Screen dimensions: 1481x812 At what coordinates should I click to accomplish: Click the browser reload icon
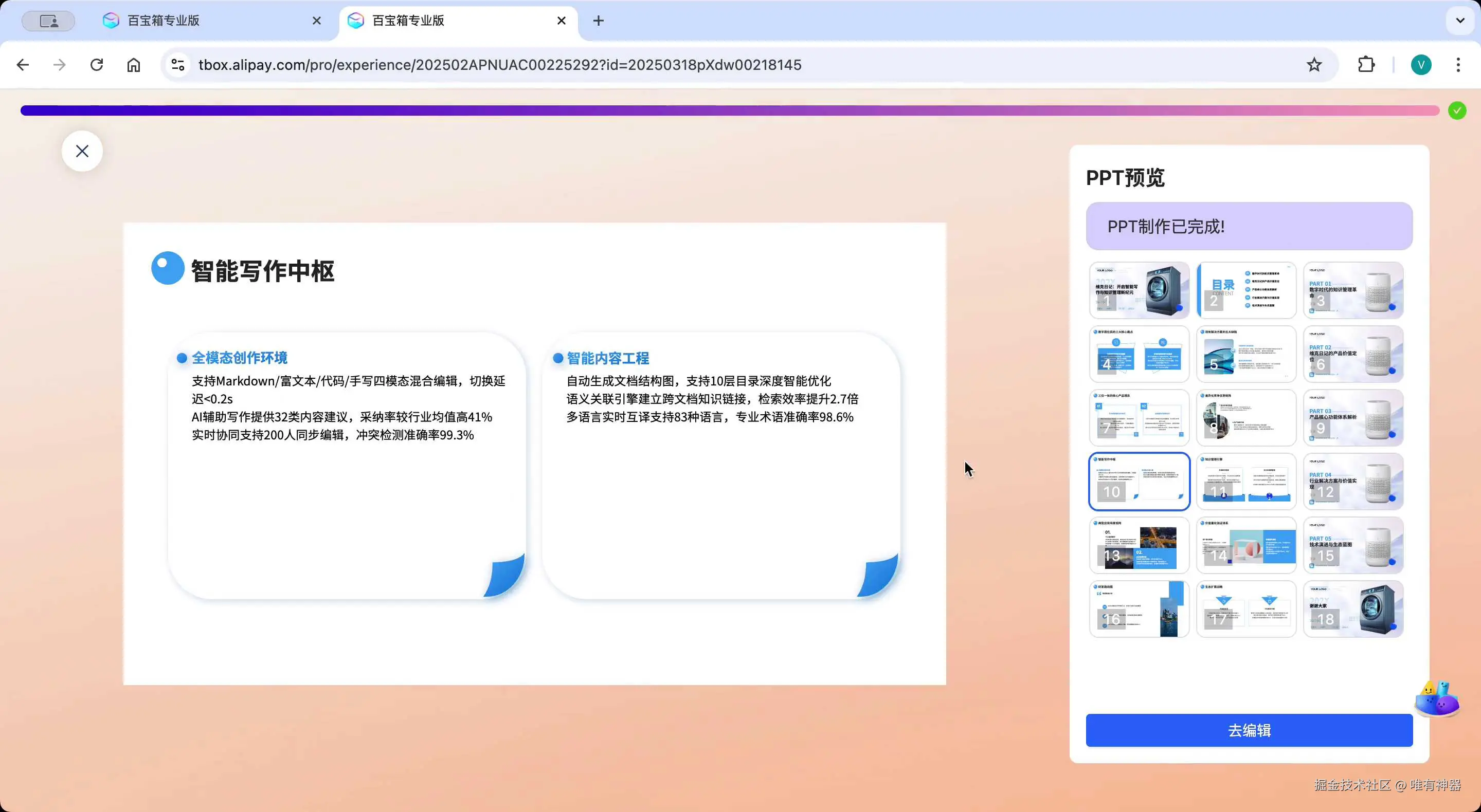pyautogui.click(x=97, y=65)
